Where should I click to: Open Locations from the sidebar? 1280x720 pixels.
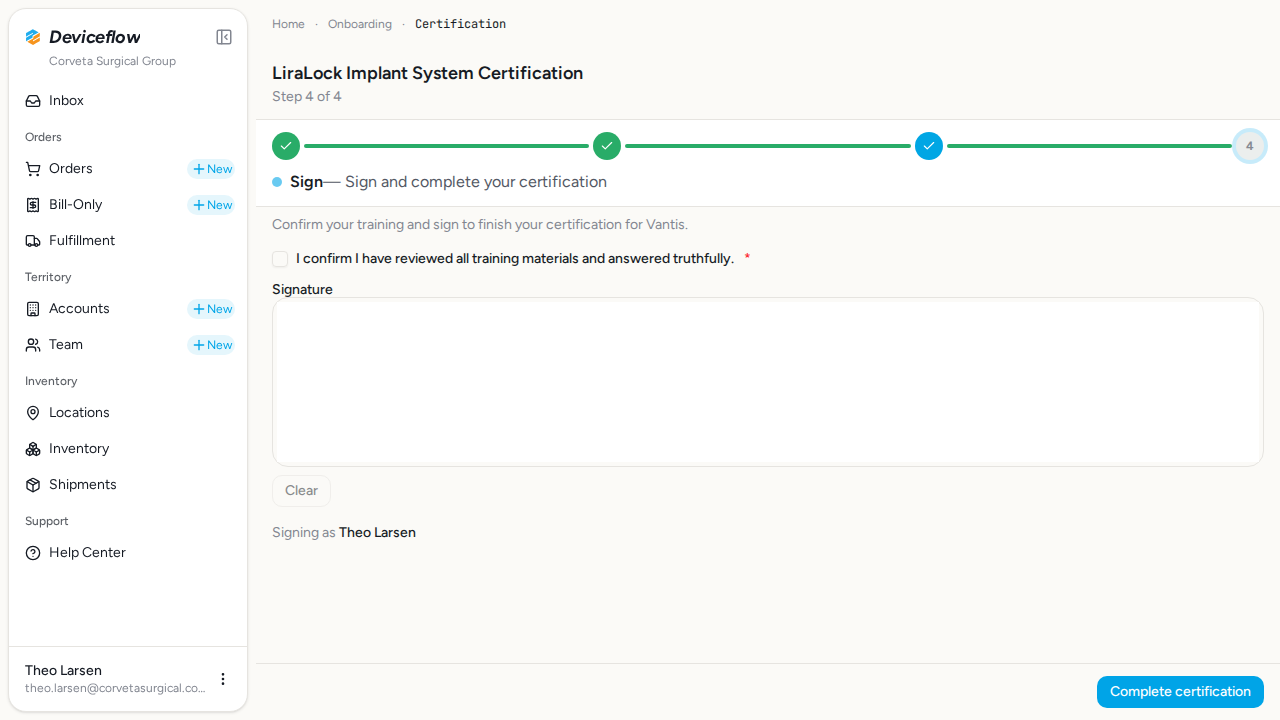tap(128, 413)
